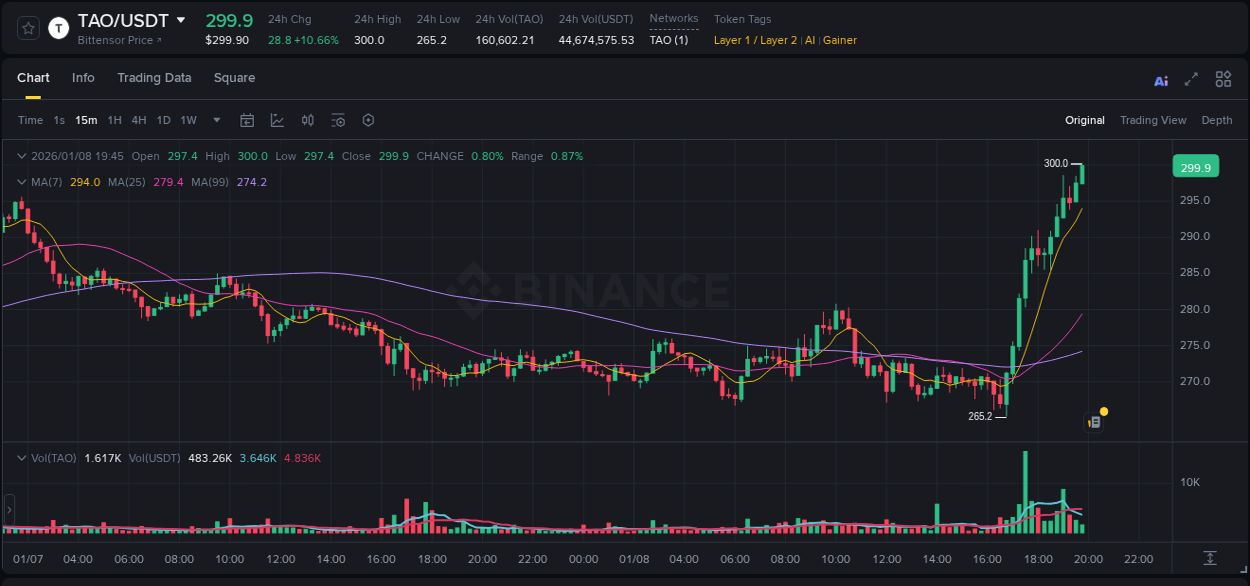Select the chart style tool

[x=277, y=120]
